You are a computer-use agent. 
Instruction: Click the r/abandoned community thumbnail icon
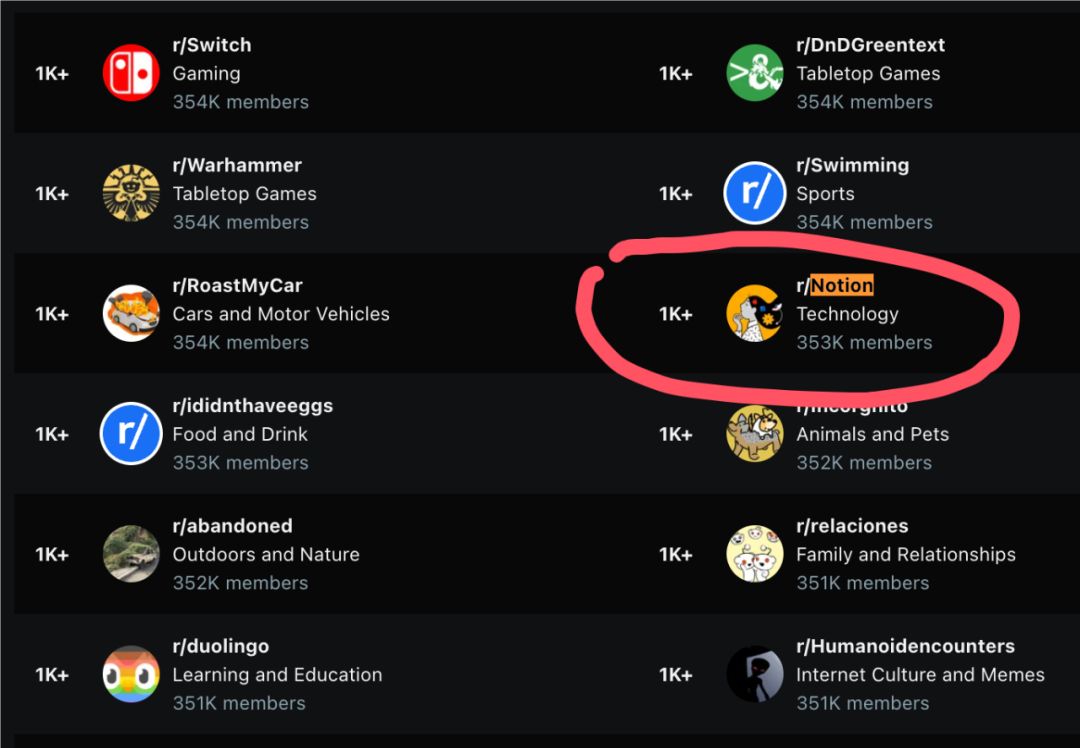[131, 554]
